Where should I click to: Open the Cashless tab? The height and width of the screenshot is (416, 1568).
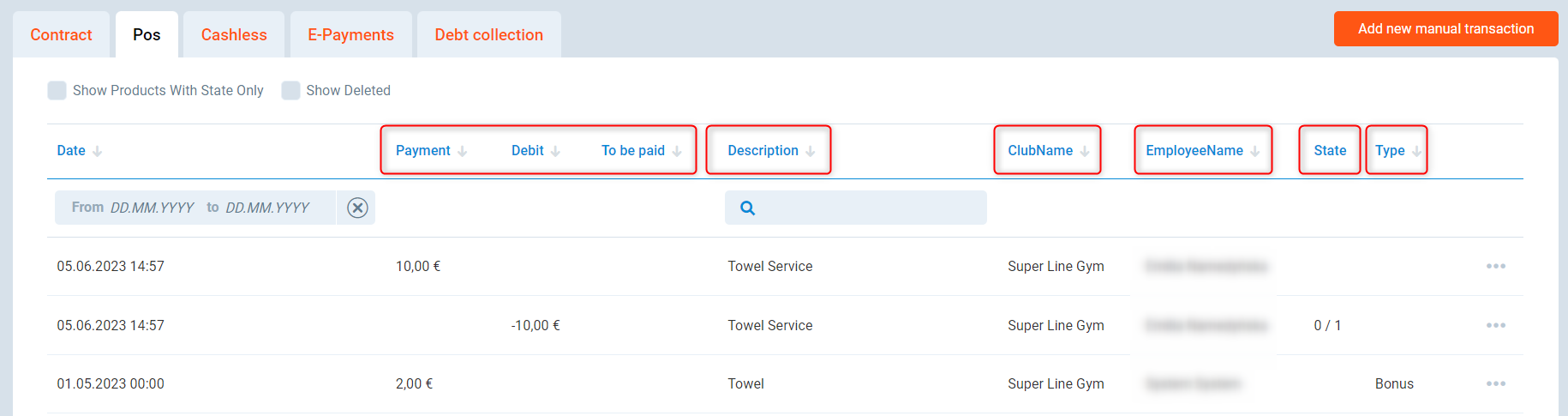[234, 35]
